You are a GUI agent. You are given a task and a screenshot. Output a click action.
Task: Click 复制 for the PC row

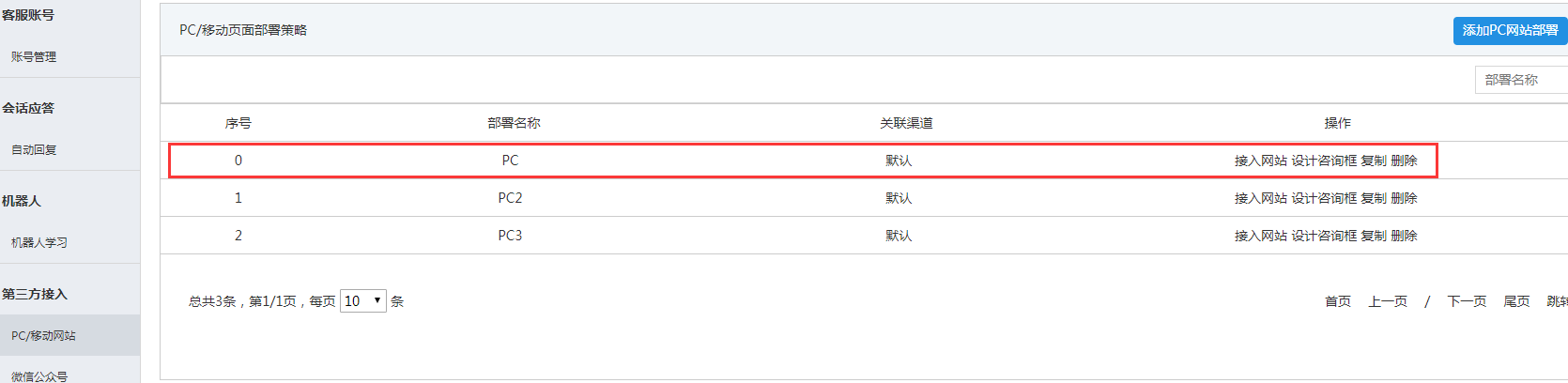[x=1374, y=161]
